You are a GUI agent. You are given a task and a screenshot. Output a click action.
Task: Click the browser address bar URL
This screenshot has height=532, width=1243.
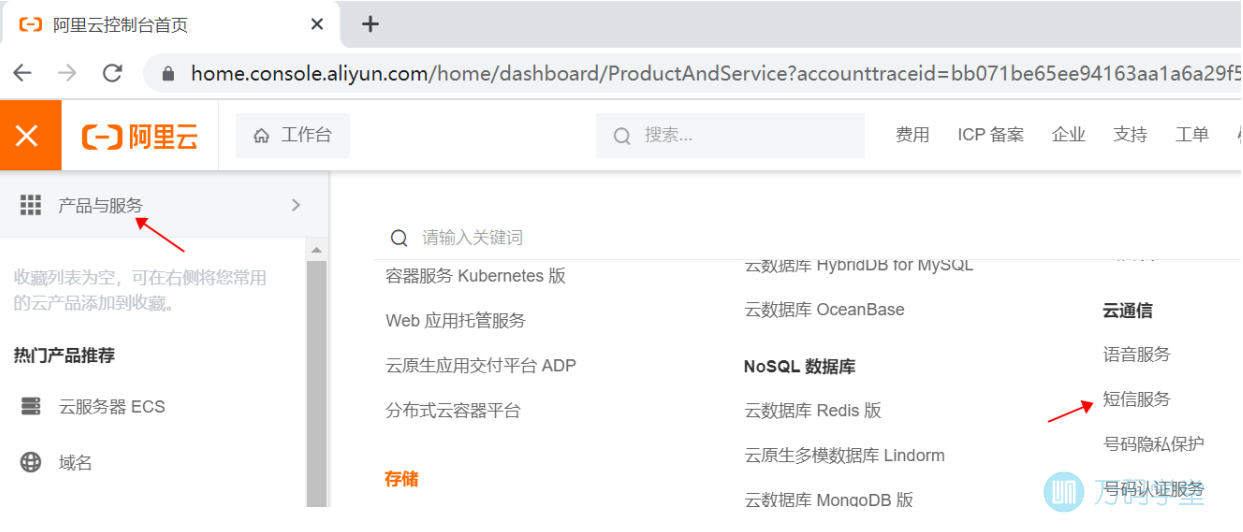(715, 74)
